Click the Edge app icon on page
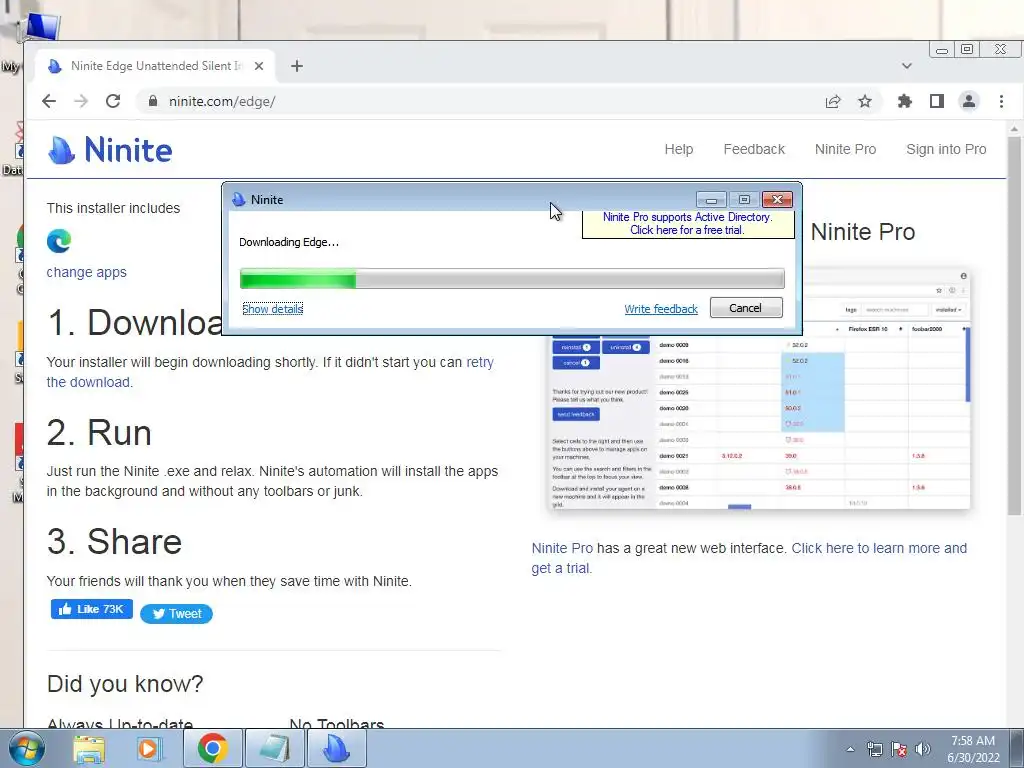This screenshot has height=768, width=1024. pos(59,241)
